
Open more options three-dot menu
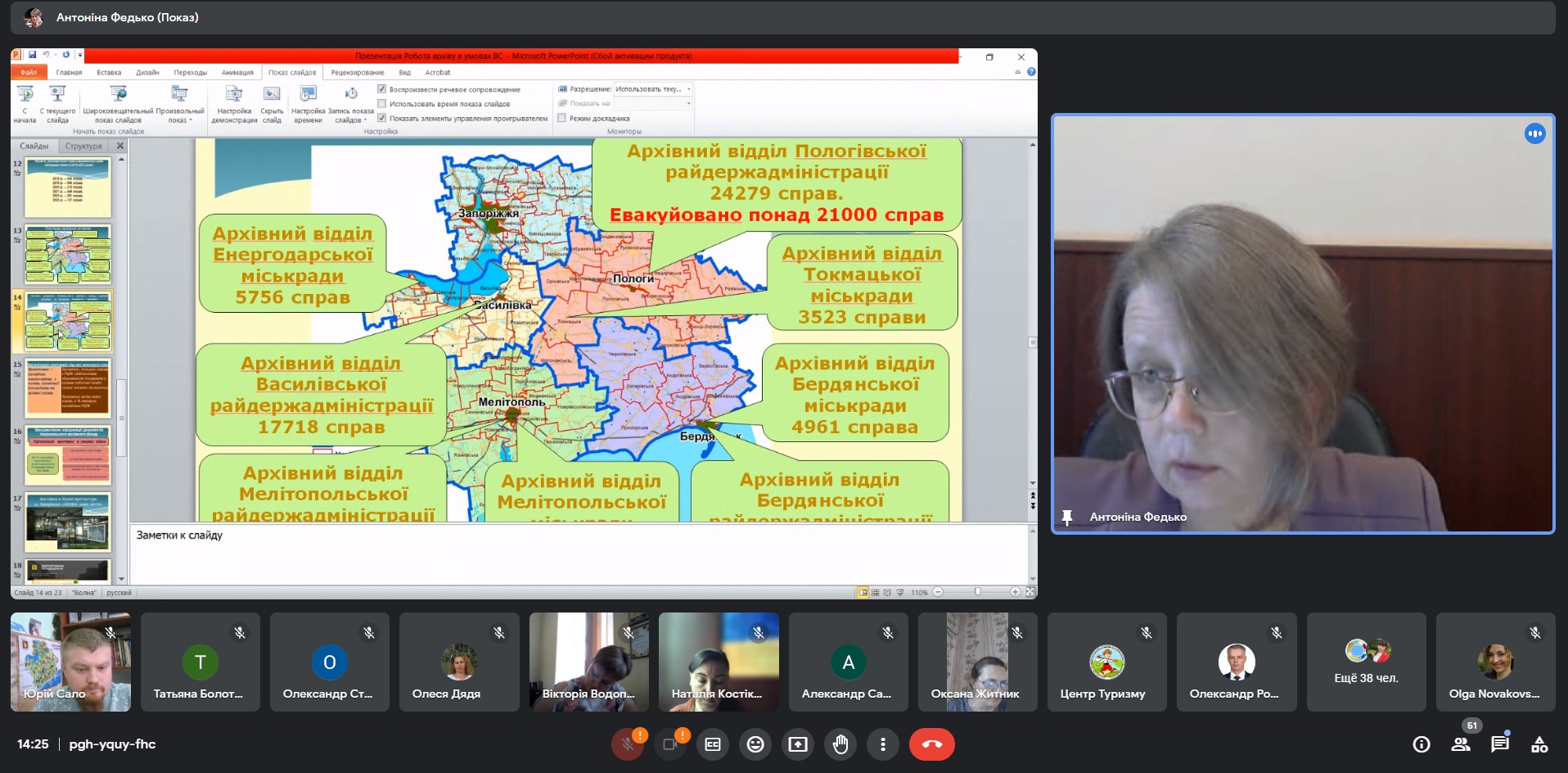[882, 744]
